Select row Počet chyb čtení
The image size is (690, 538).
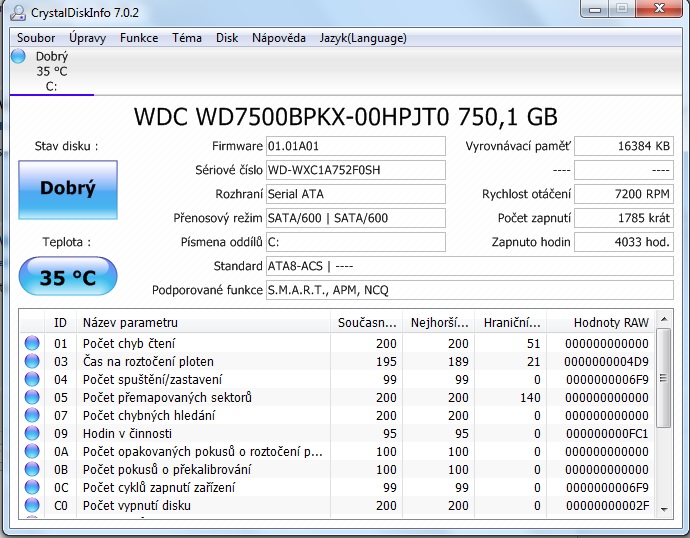337,343
